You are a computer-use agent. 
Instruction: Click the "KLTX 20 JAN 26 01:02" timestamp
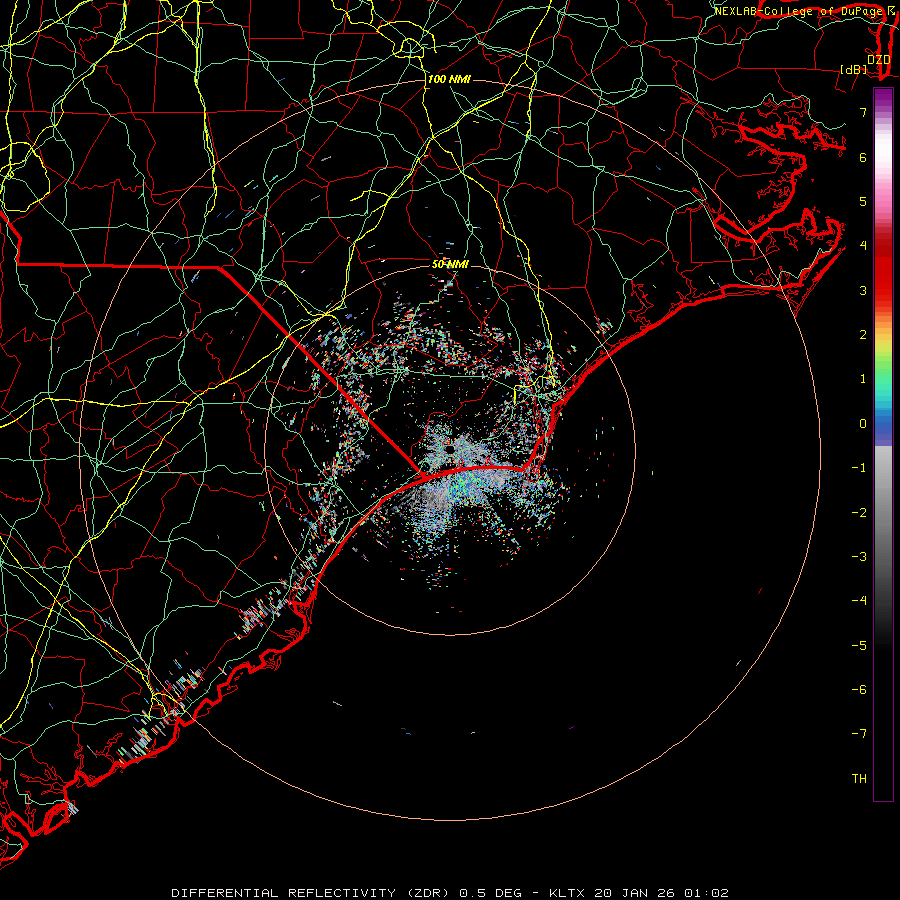tap(639, 893)
